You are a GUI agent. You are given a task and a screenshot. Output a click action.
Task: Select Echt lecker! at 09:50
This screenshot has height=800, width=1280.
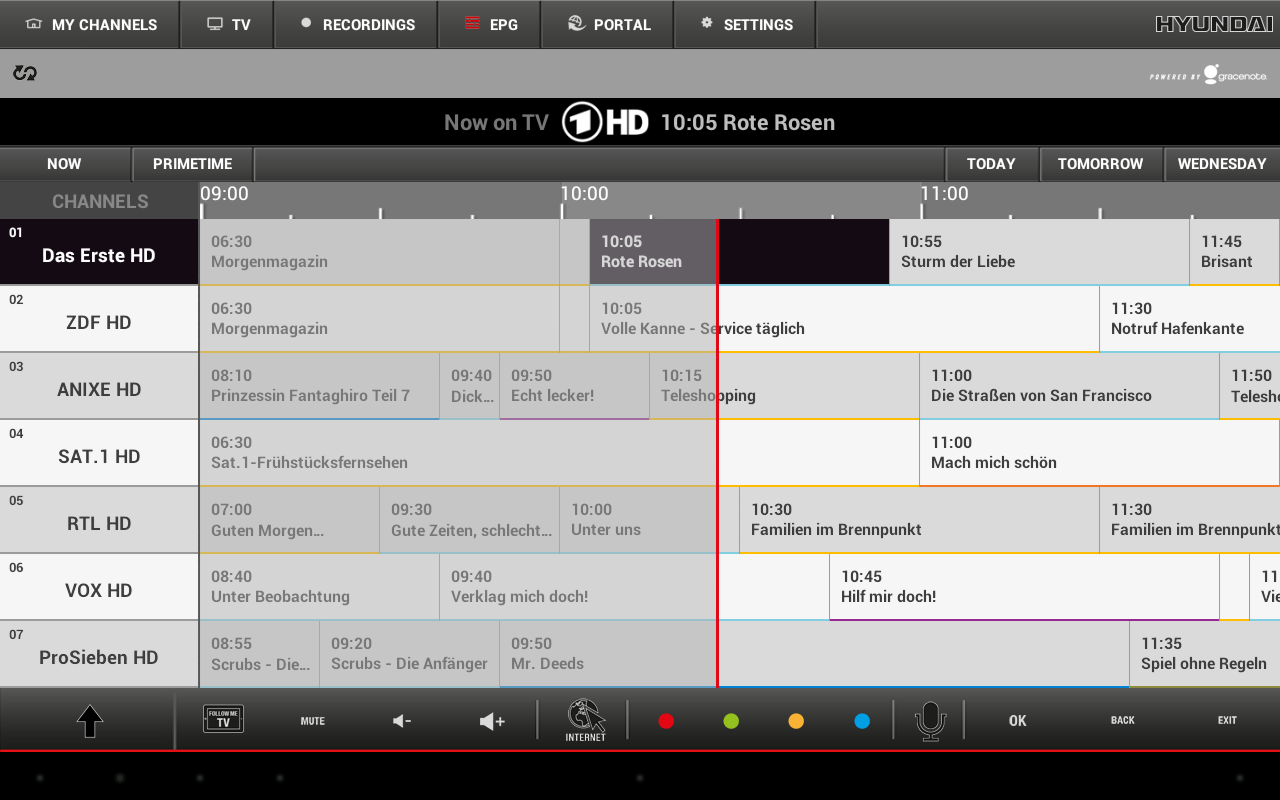[x=574, y=386]
